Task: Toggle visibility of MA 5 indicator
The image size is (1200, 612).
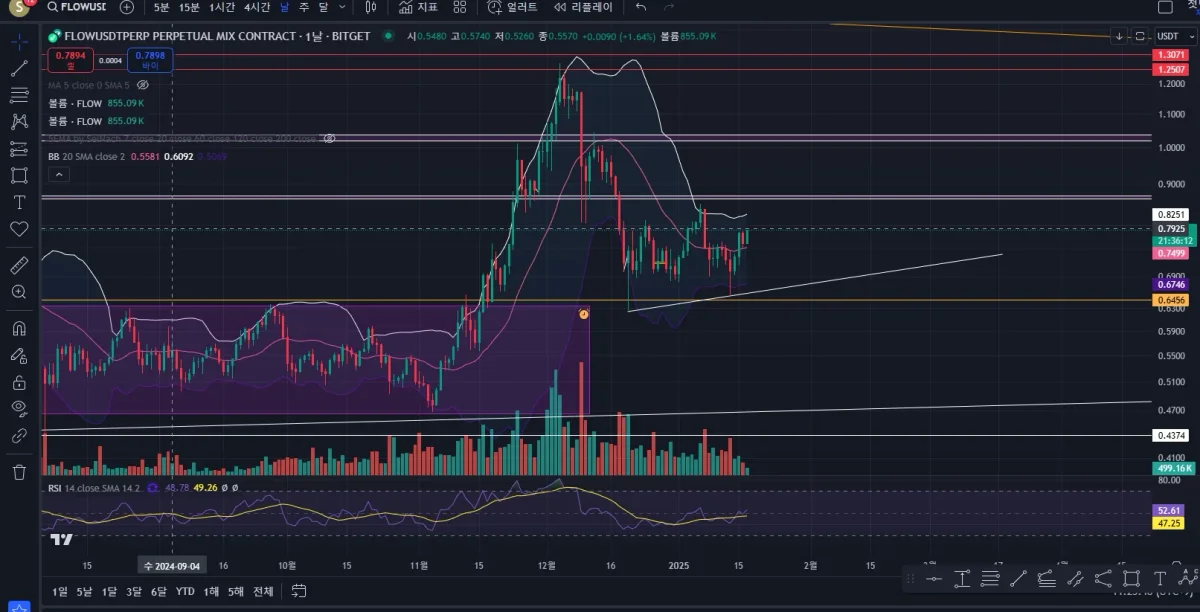Action: 142,86
